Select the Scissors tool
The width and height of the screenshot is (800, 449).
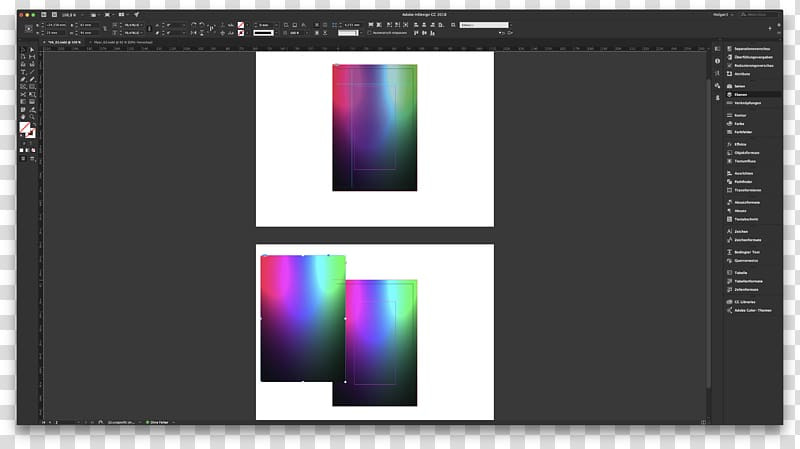23,94
